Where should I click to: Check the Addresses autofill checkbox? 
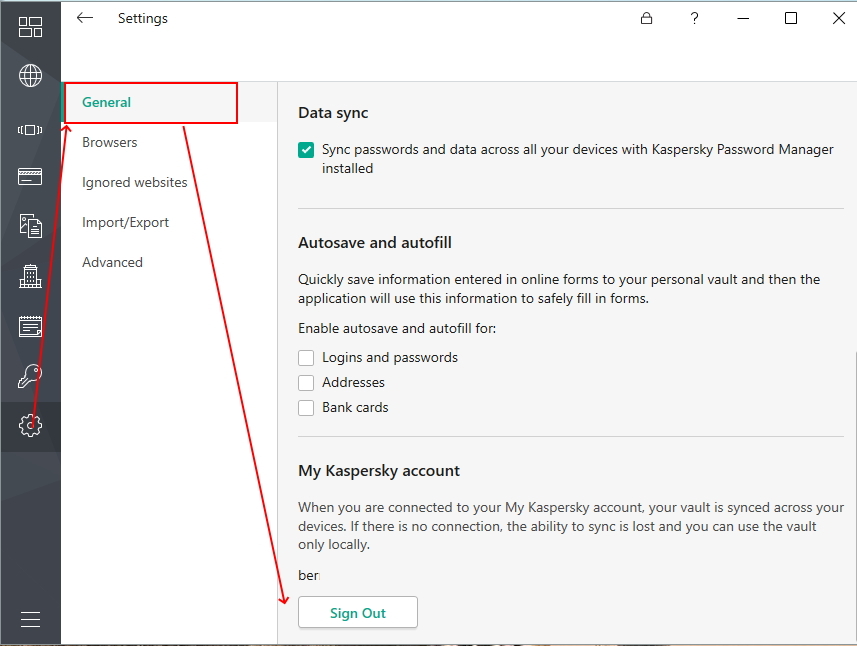pyautogui.click(x=306, y=382)
